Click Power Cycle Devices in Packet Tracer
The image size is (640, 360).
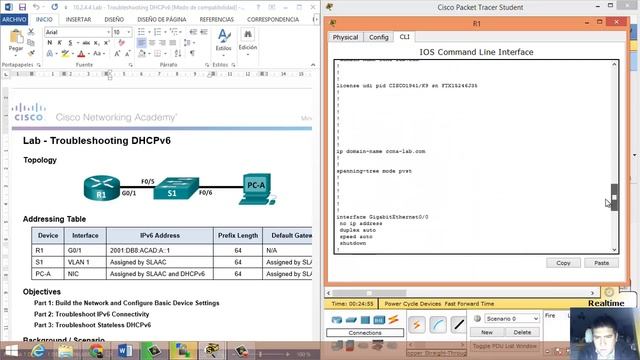click(x=412, y=304)
